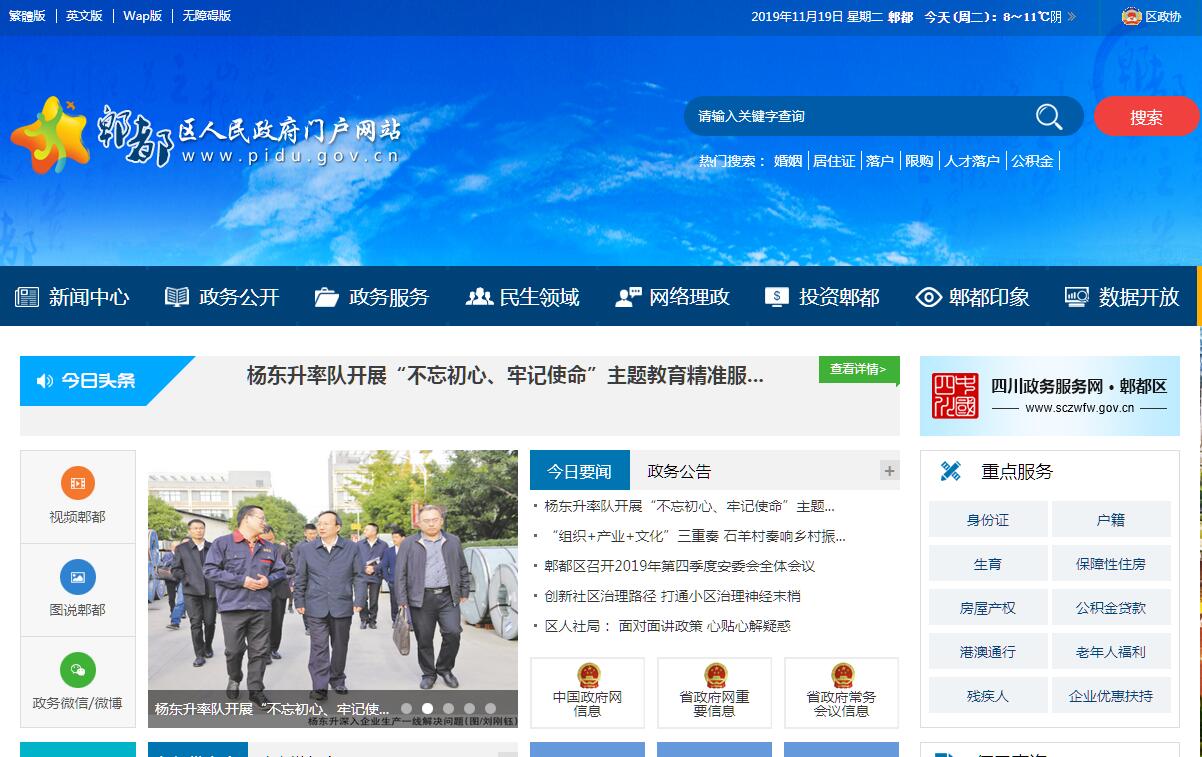Open the 图说郫都 picture icon

(77, 576)
